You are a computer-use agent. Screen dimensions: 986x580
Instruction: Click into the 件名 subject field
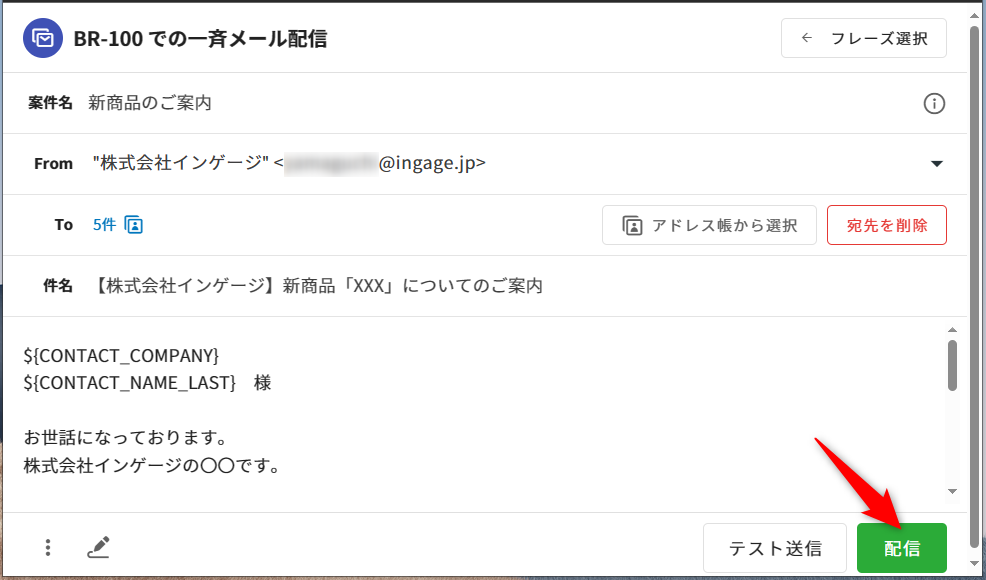click(x=500, y=286)
